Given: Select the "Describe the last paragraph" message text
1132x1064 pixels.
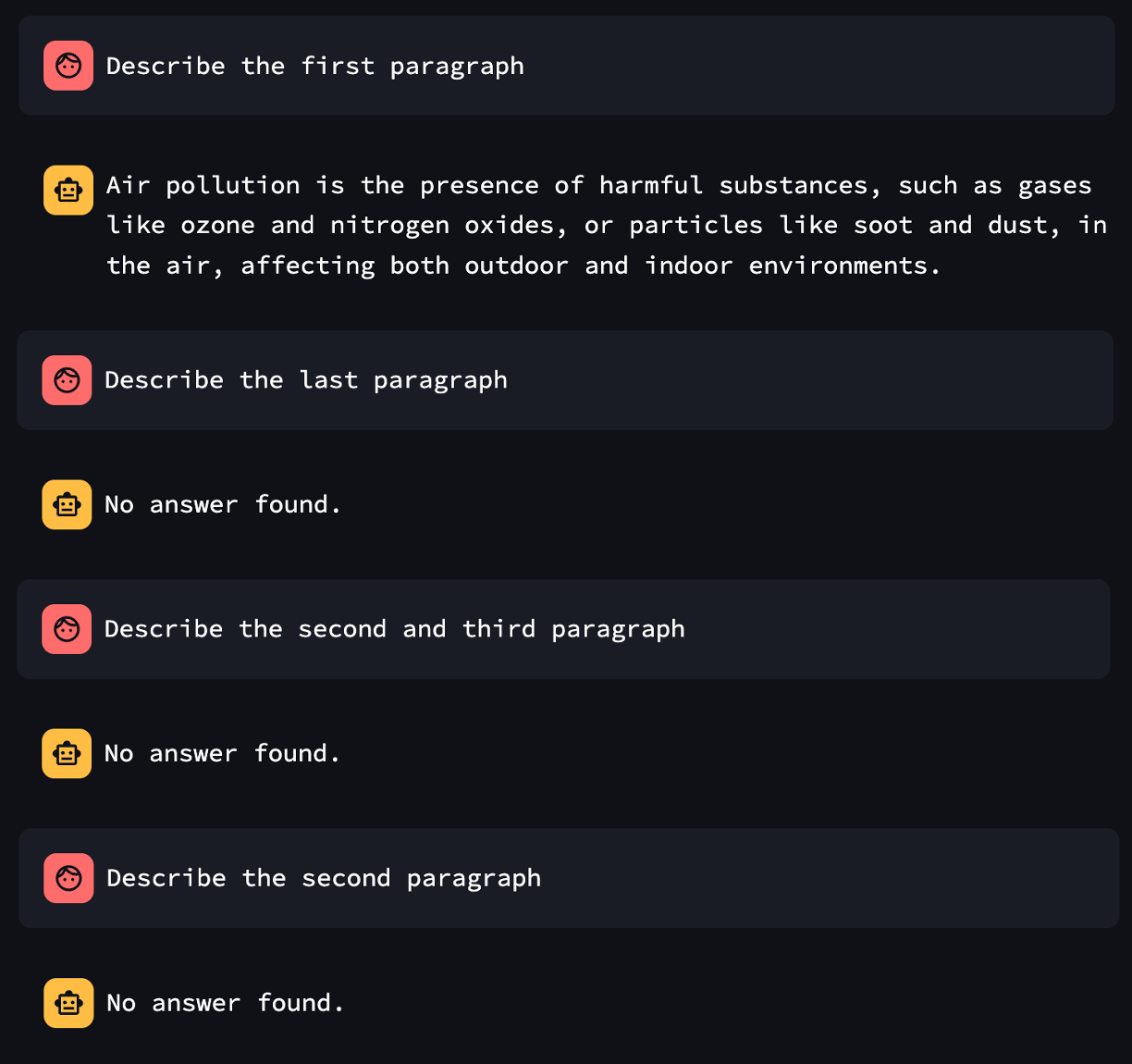Looking at the screenshot, I should coord(305,380).
